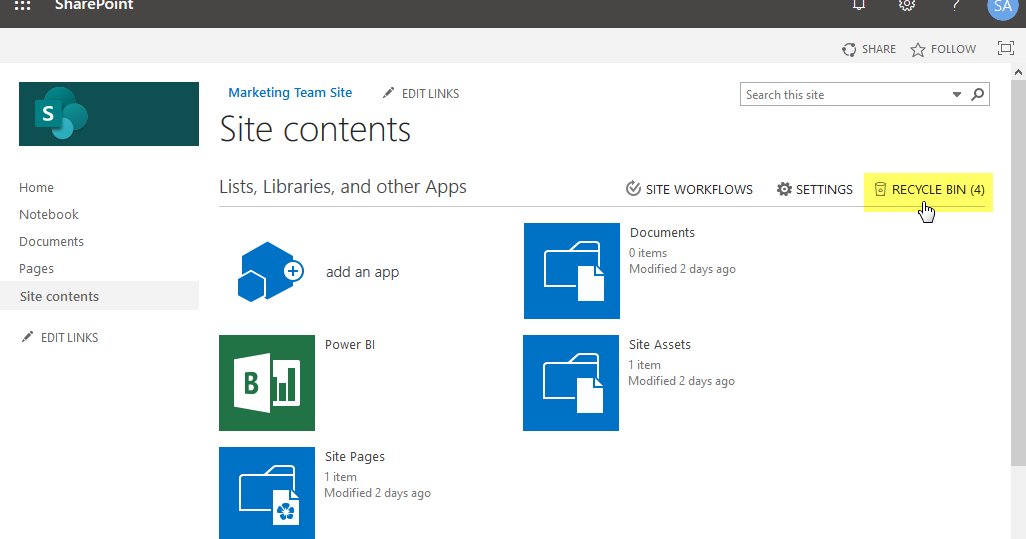
Task: Open the Site Pages library tile
Action: [267, 493]
